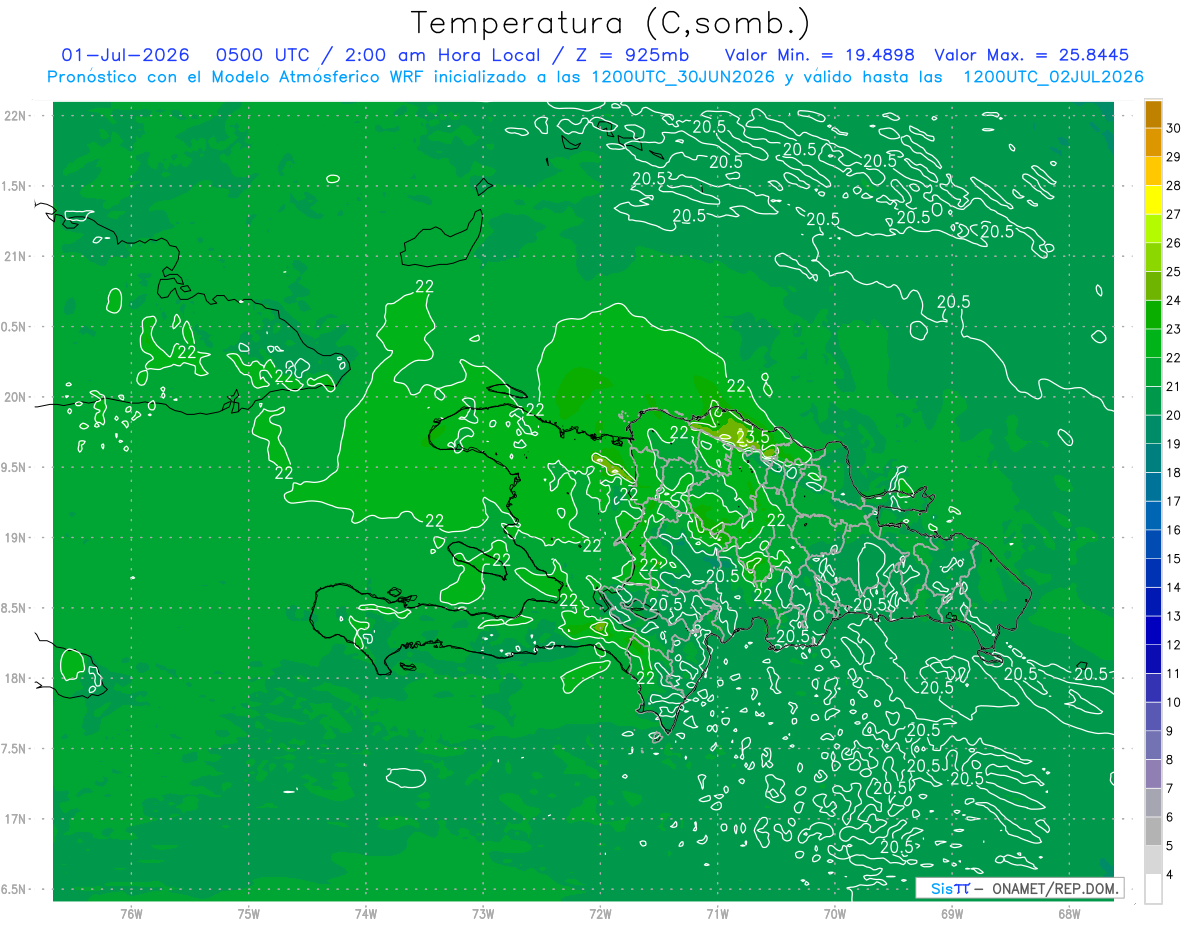Screen dimensions: 1200x927
Task: Click the yellow colorbar swatch between 27 and 28
Action: point(1153,200)
